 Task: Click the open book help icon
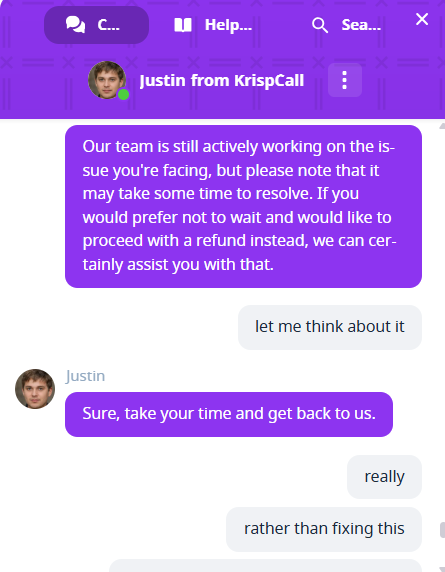point(183,25)
